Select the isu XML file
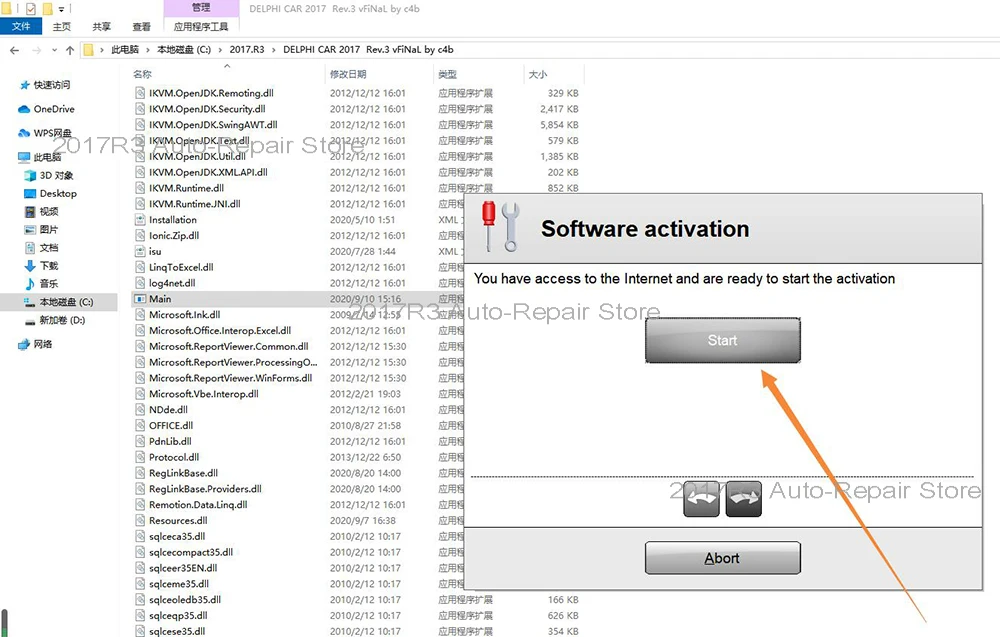Viewport: 1000px width, 637px height. coord(155,251)
